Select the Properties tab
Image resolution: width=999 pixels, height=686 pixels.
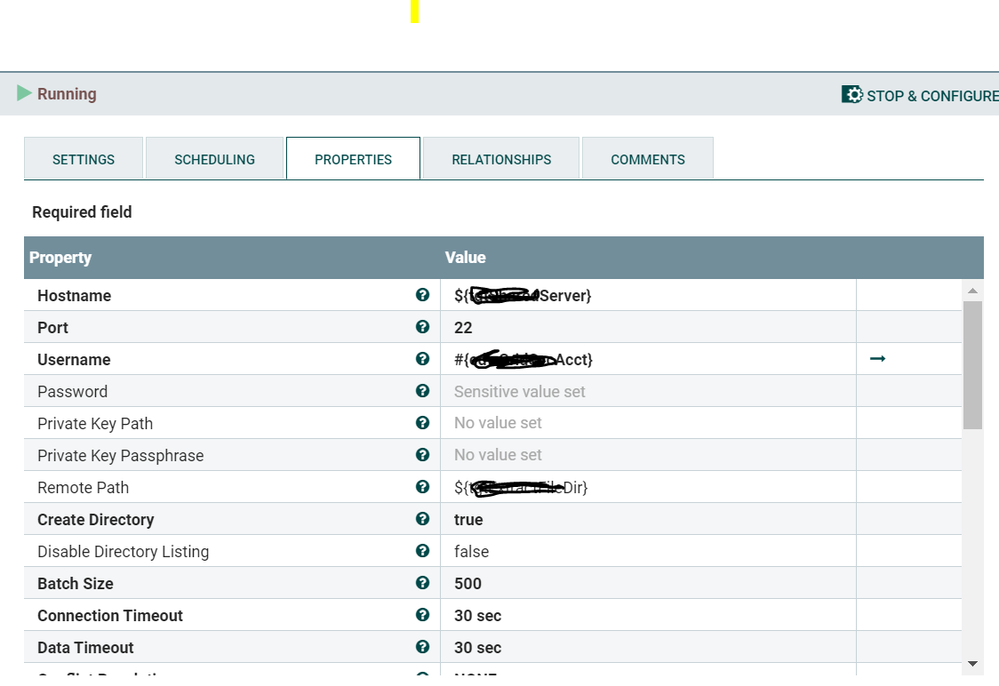(x=353, y=159)
